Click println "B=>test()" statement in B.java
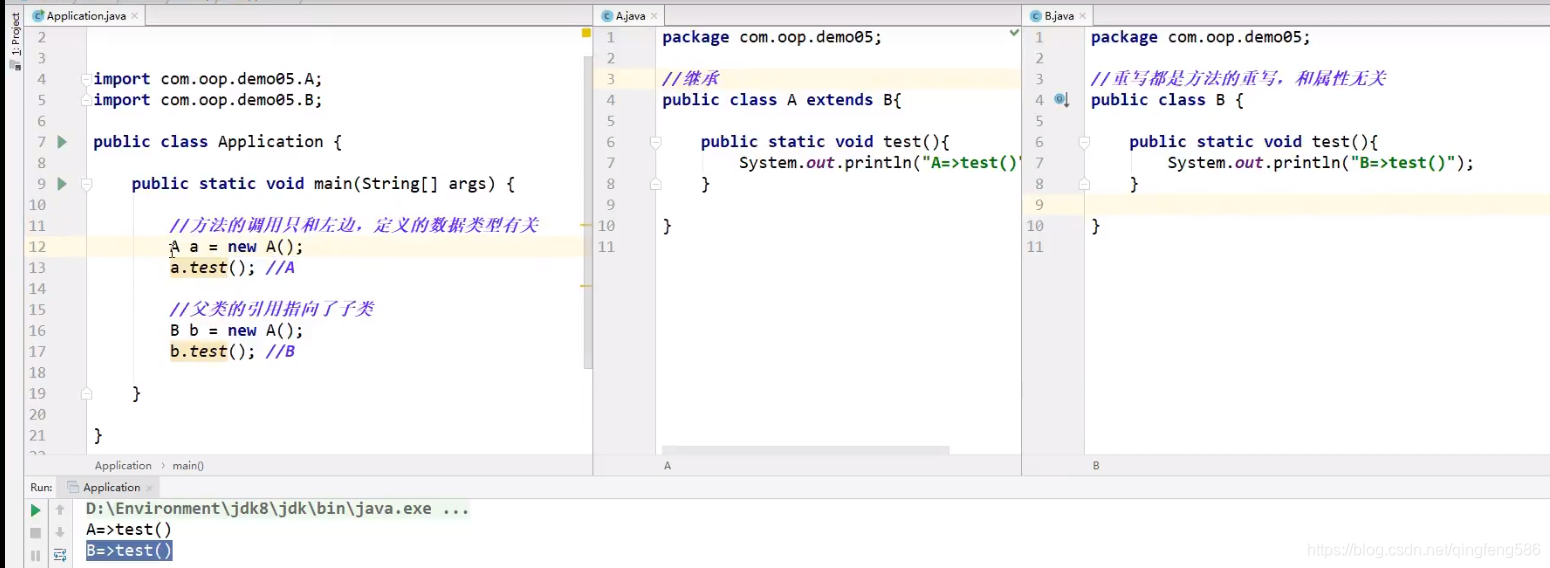The image size is (1550, 568). click(x=1321, y=163)
